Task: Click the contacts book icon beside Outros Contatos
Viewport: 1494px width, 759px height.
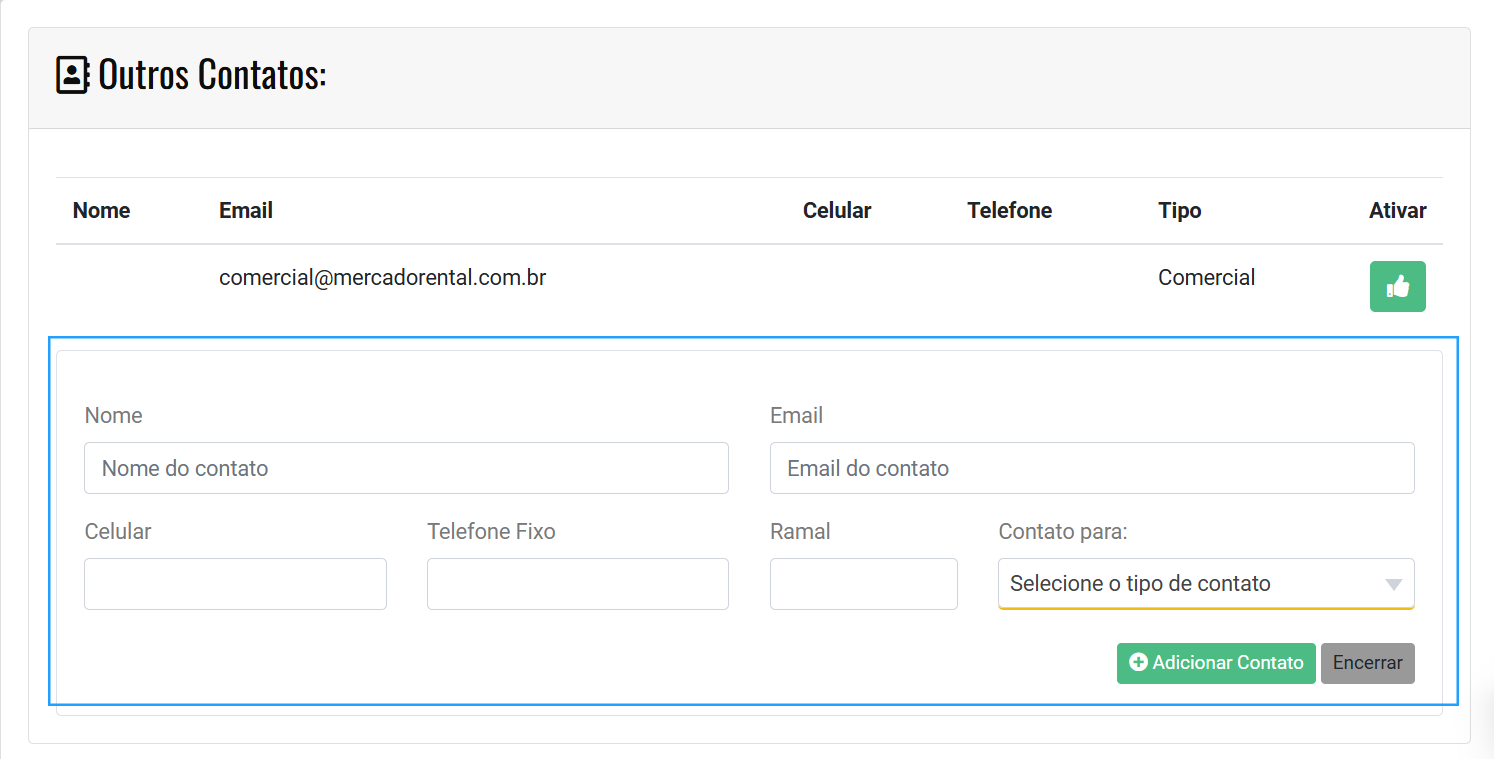Action: tap(73, 75)
